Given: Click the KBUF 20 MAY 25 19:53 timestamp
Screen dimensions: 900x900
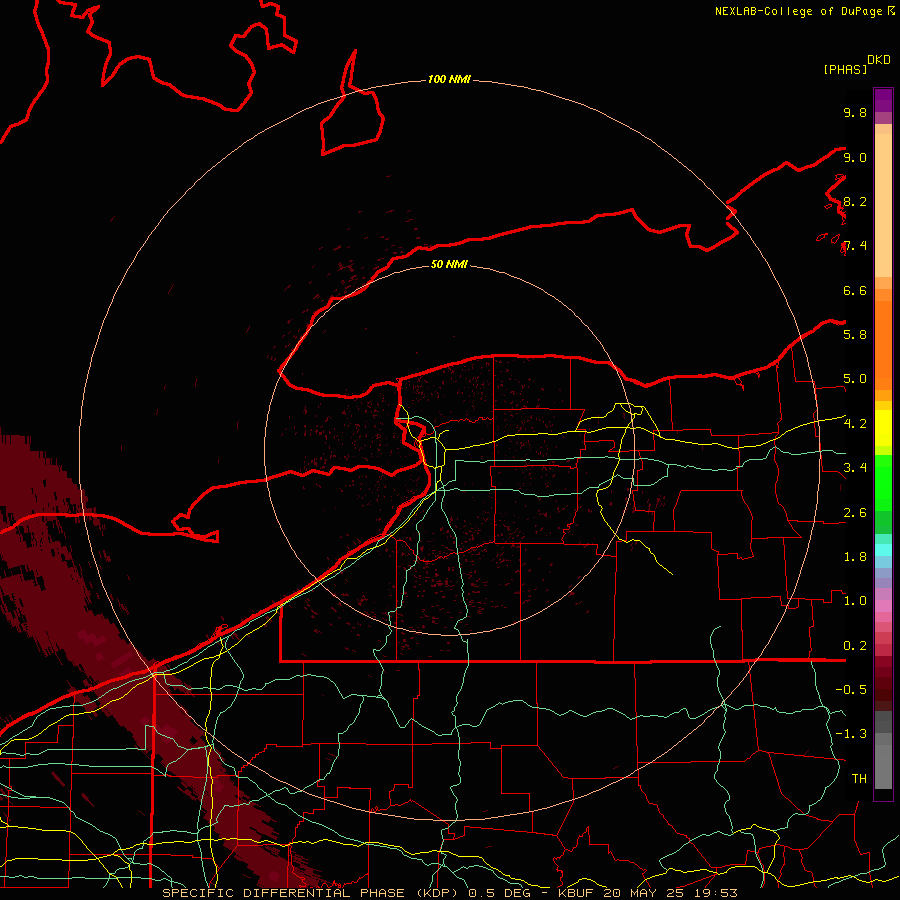Looking at the screenshot, I should tap(647, 893).
